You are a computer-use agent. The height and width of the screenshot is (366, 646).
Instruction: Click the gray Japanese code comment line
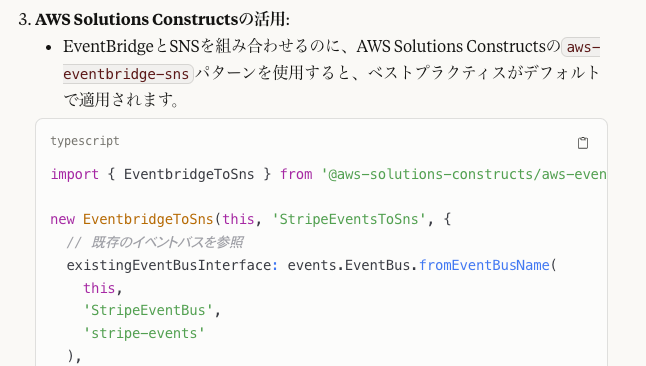point(155,242)
